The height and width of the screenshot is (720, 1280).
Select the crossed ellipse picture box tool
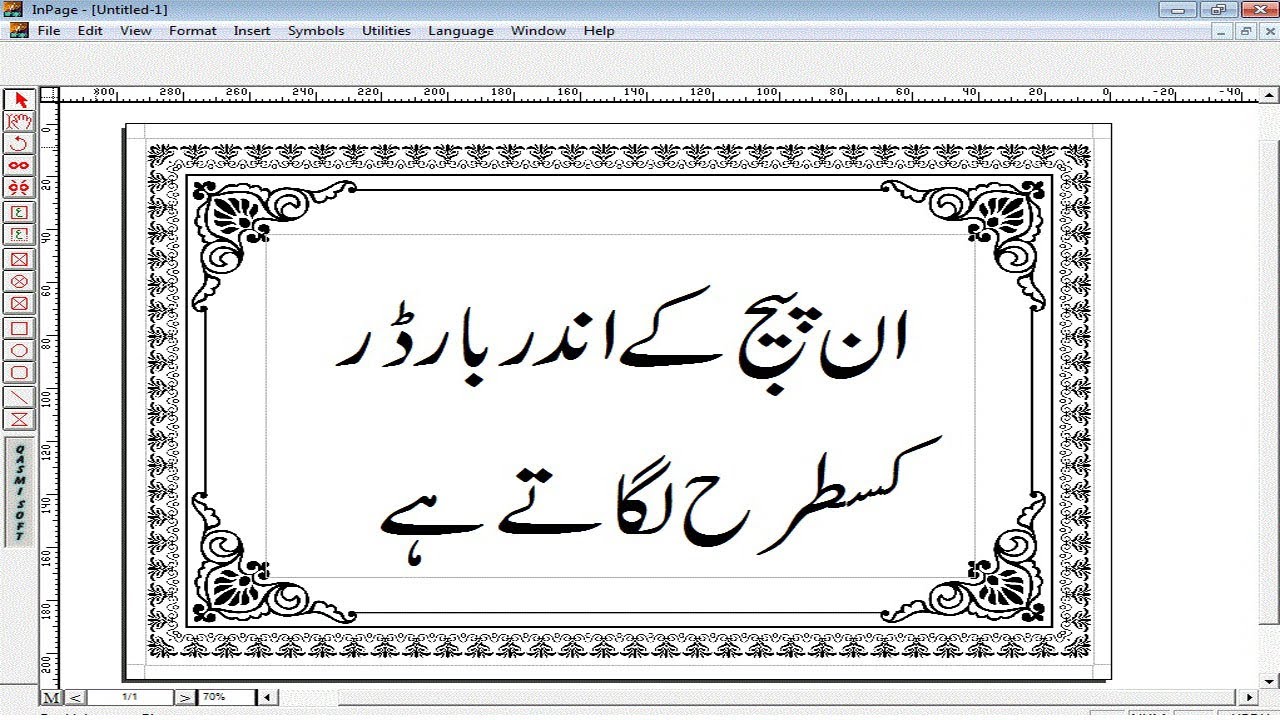click(x=19, y=281)
